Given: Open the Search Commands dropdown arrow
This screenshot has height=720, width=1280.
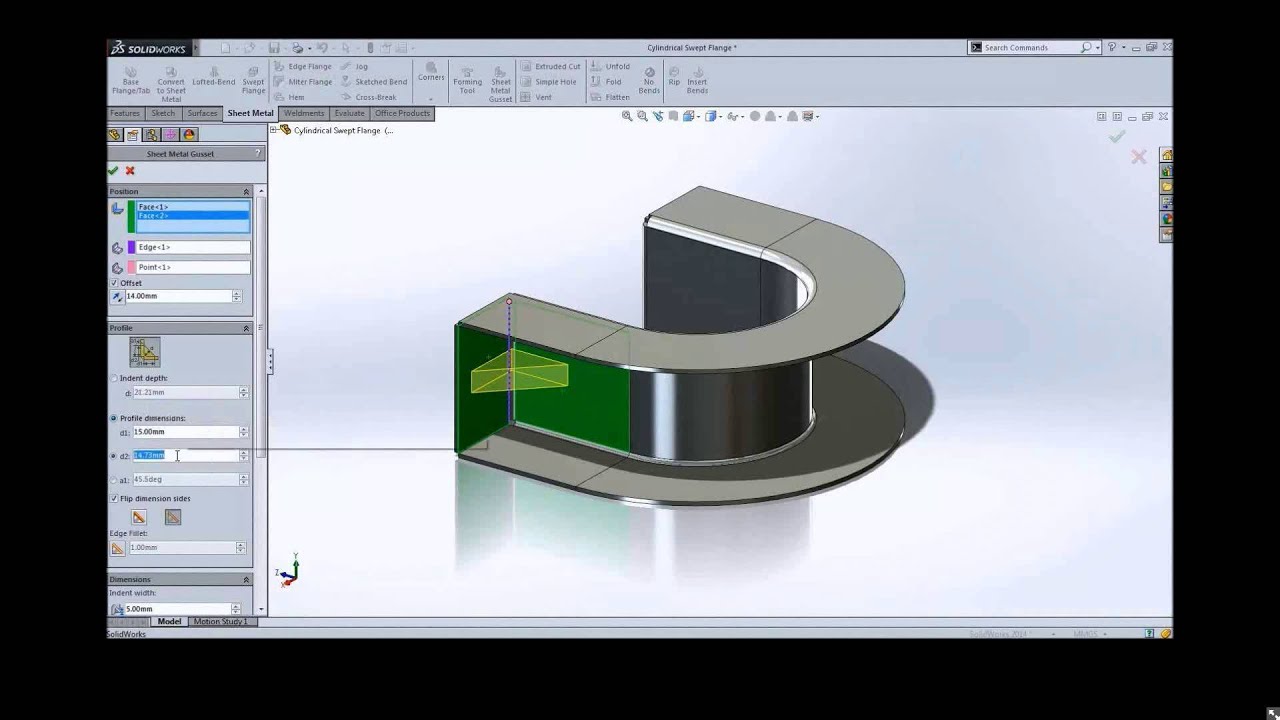Looking at the screenshot, I should (1097, 47).
